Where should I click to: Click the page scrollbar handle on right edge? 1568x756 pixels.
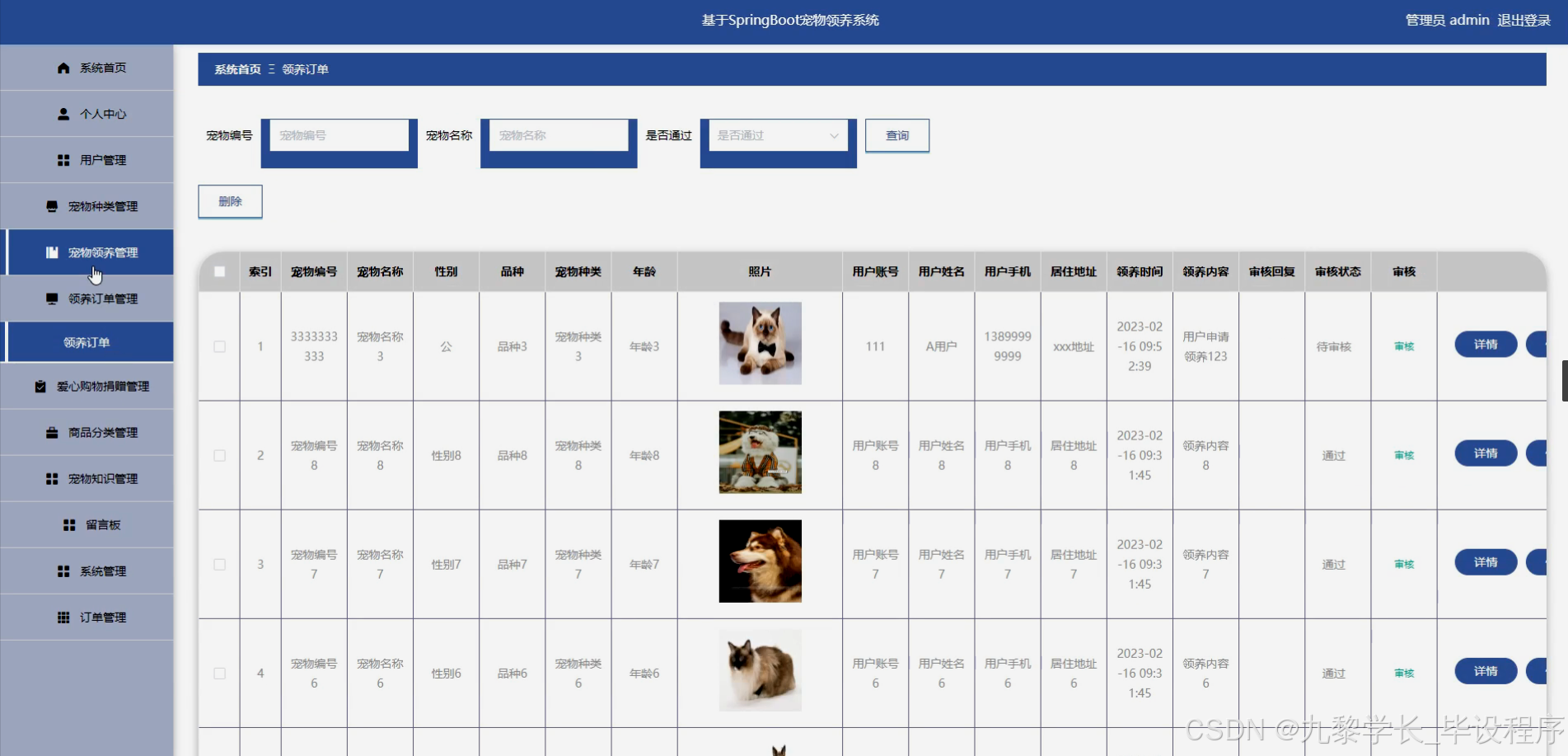pyautogui.click(x=1565, y=380)
